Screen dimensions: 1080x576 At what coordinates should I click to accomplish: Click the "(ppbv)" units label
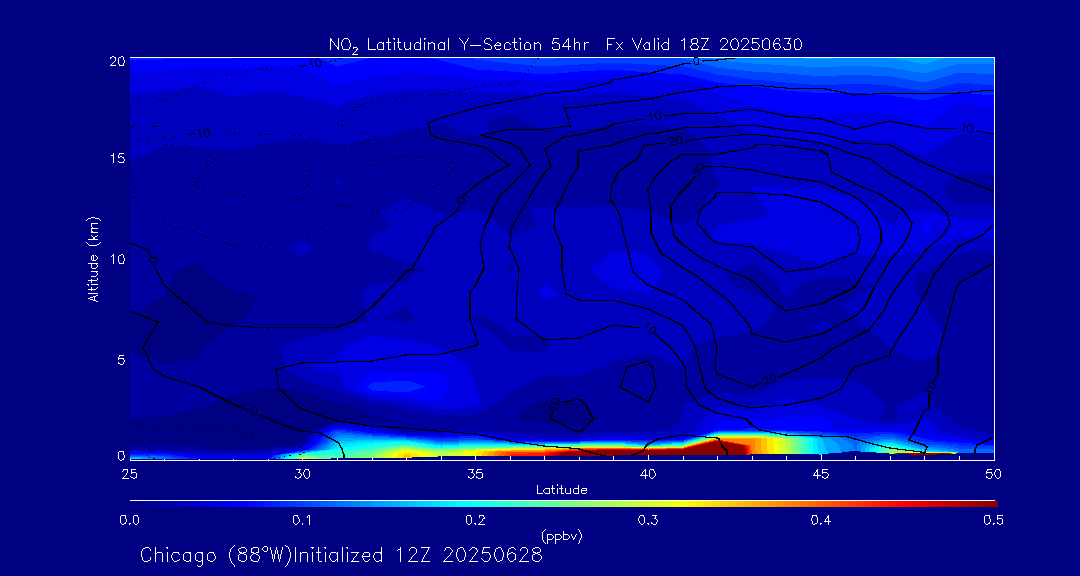click(x=561, y=537)
